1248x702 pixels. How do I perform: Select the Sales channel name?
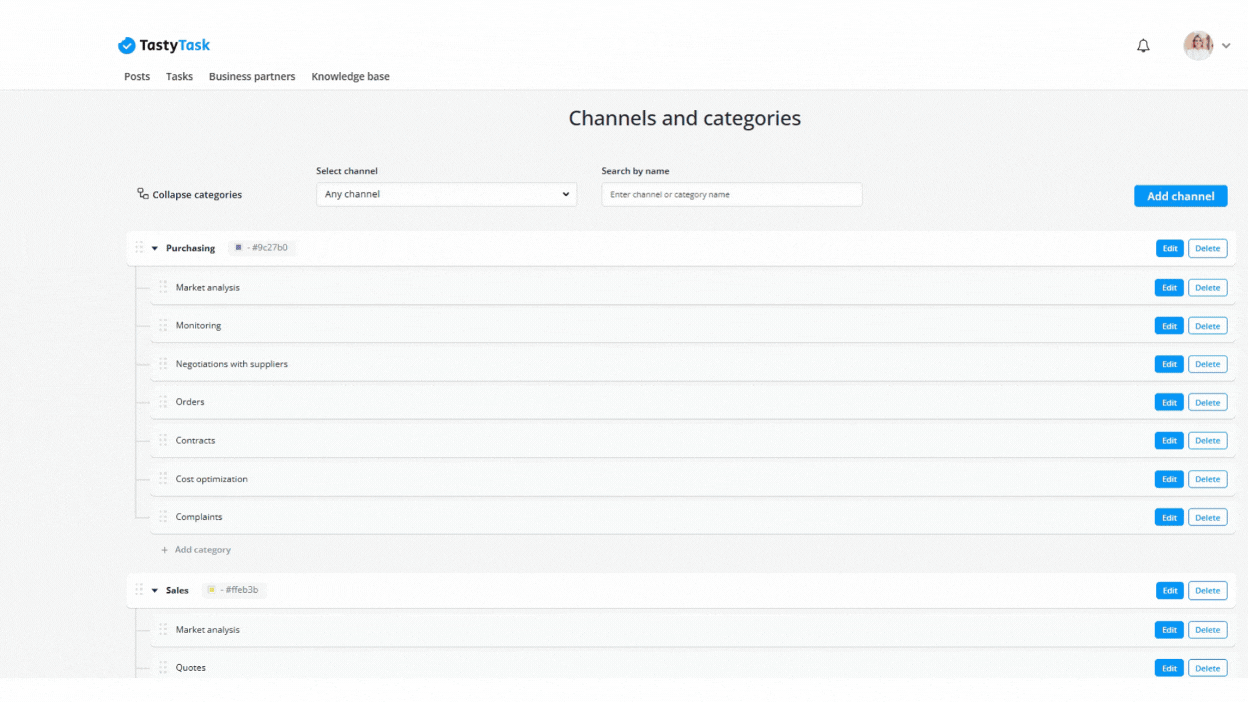click(177, 591)
